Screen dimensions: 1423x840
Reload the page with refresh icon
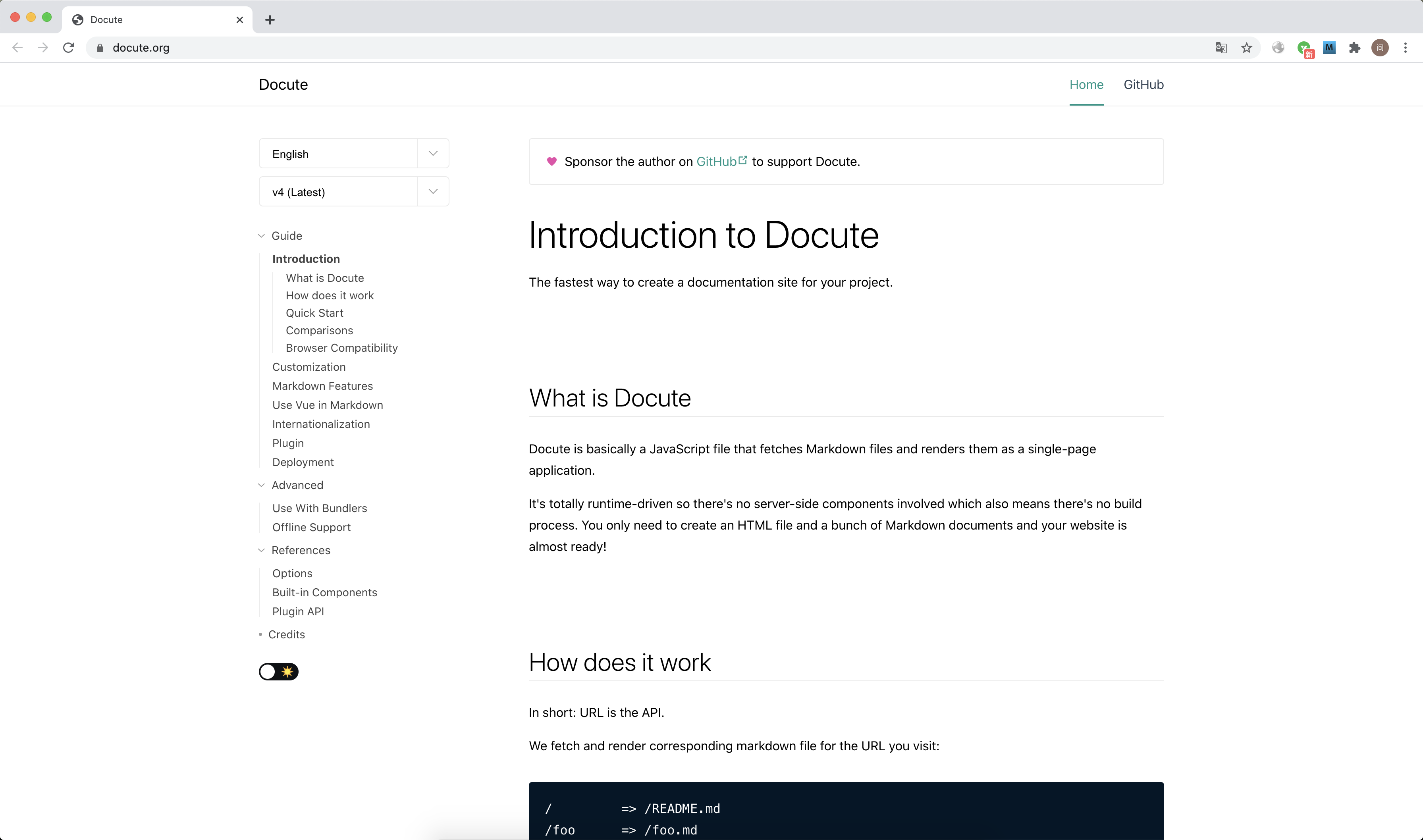tap(68, 48)
